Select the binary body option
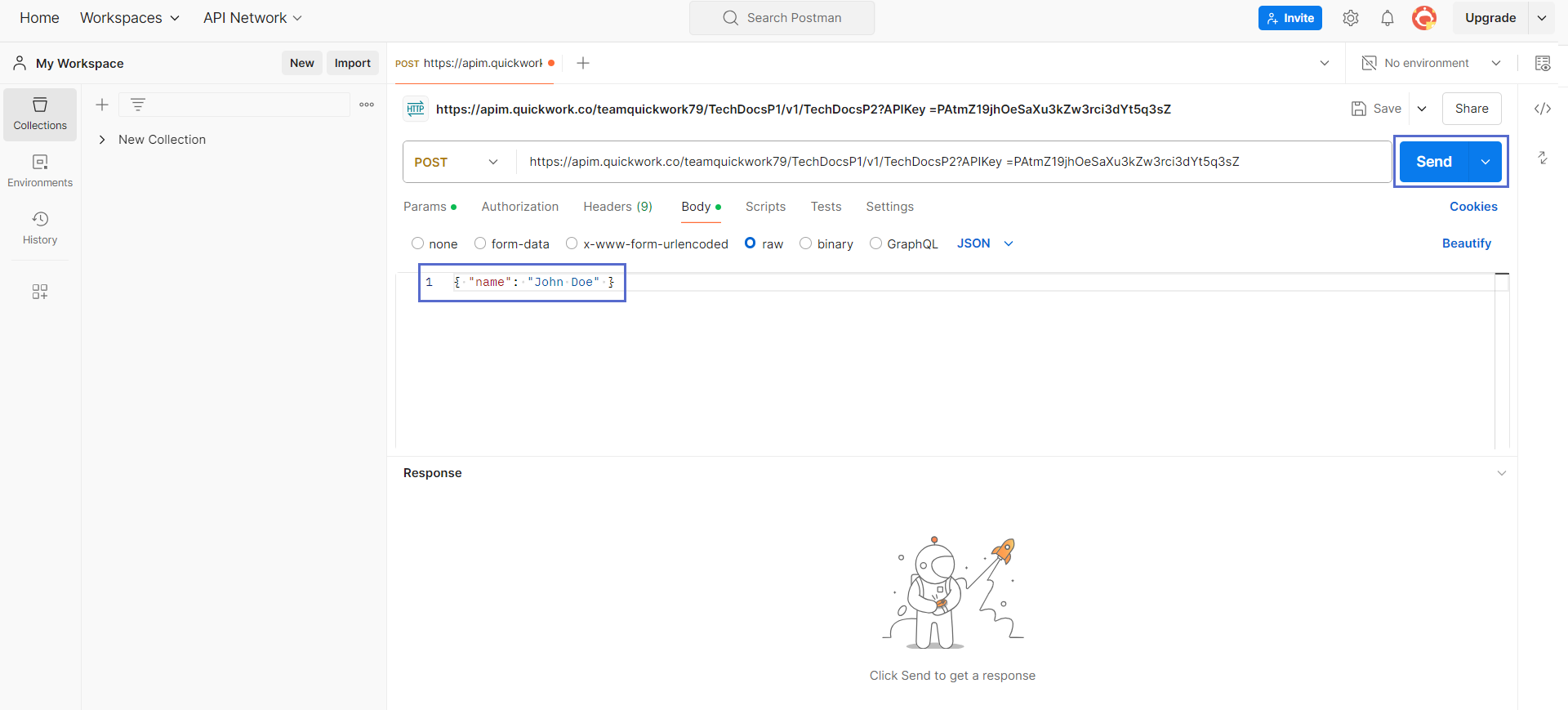Image resolution: width=1568 pixels, height=710 pixels. pos(805,243)
